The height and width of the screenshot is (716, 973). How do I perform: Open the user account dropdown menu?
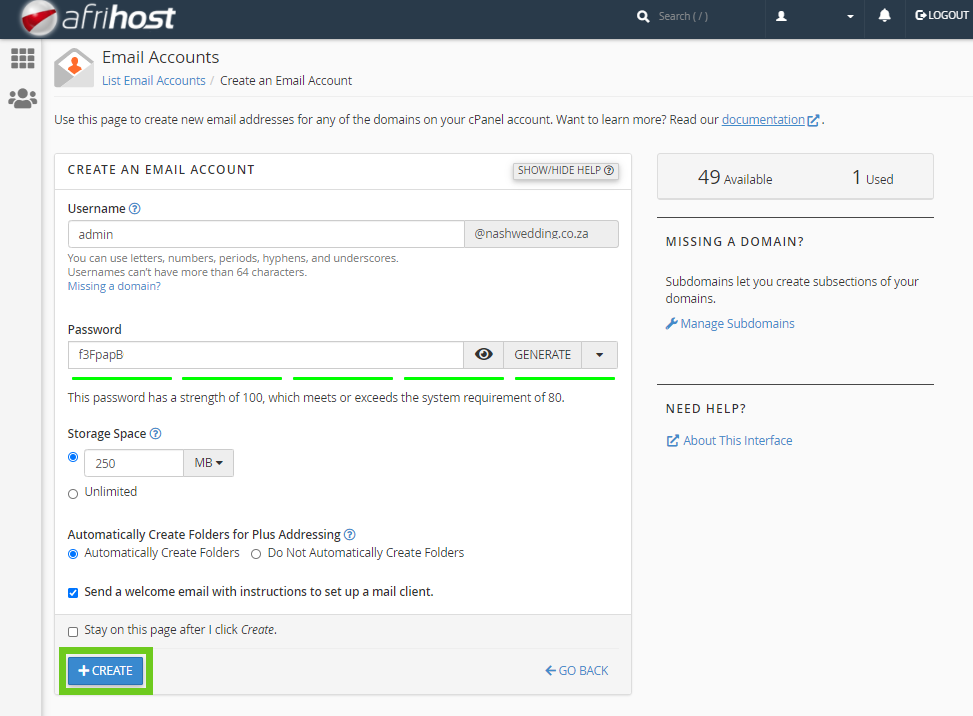pyautogui.click(x=815, y=17)
